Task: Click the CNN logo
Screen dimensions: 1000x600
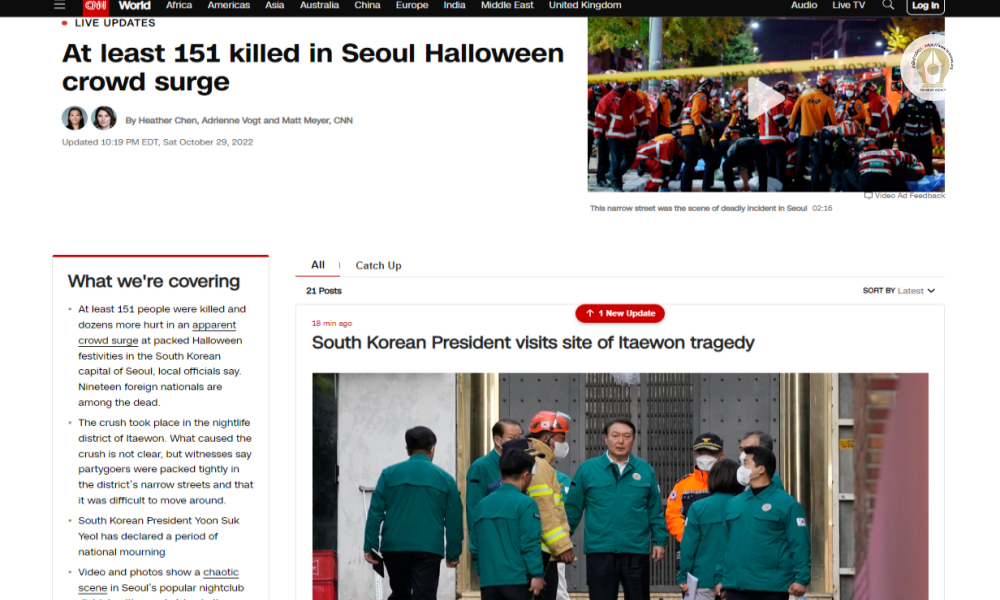Action: pyautogui.click(x=96, y=6)
